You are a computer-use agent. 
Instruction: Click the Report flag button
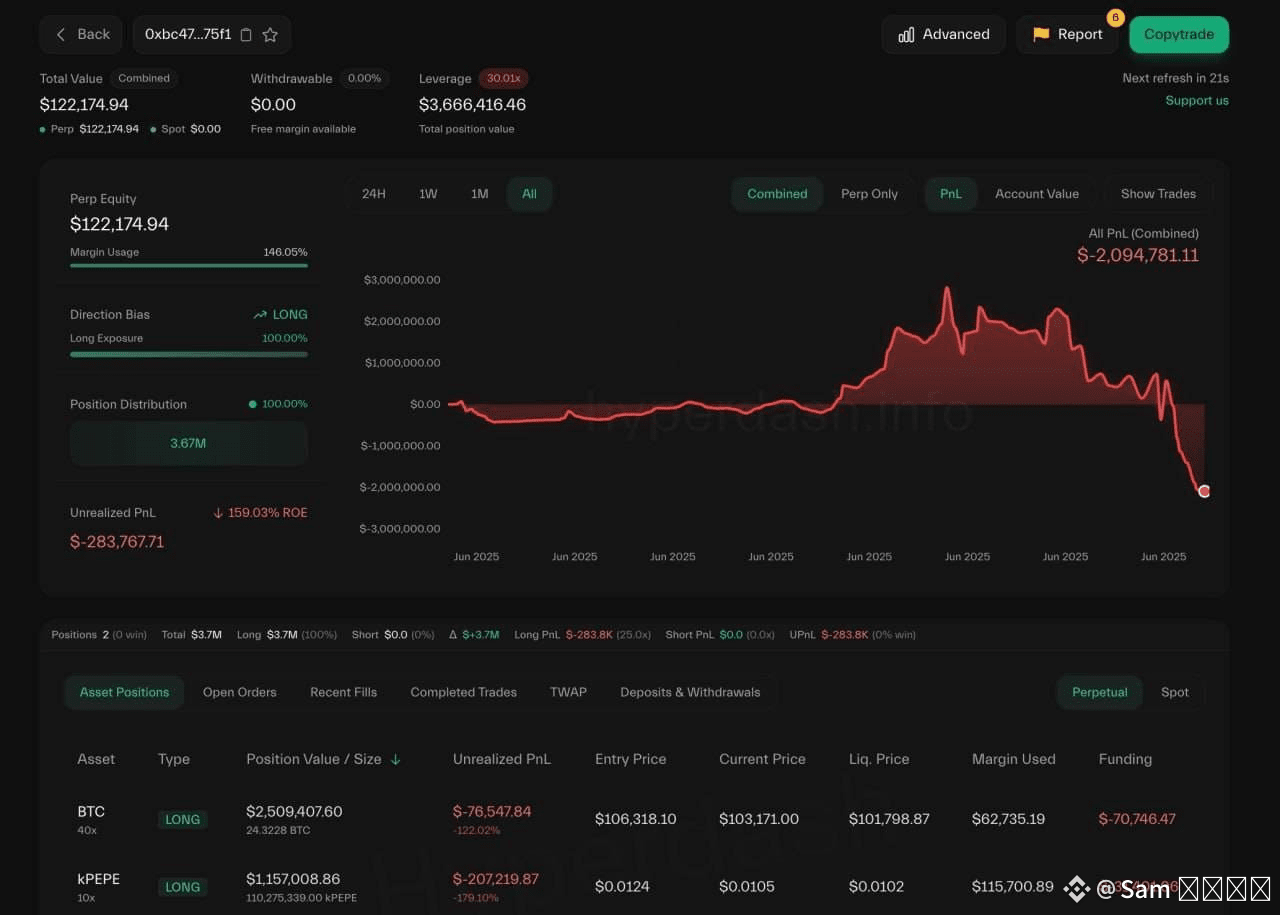click(1067, 34)
